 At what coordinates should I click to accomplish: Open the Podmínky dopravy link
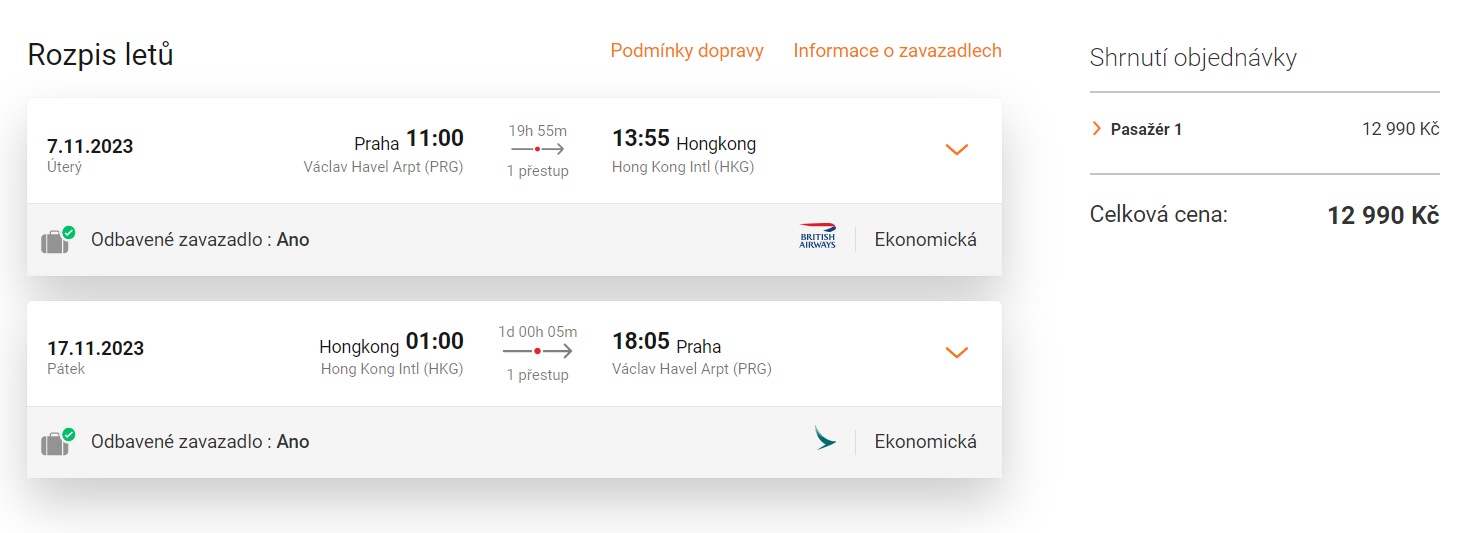687,51
